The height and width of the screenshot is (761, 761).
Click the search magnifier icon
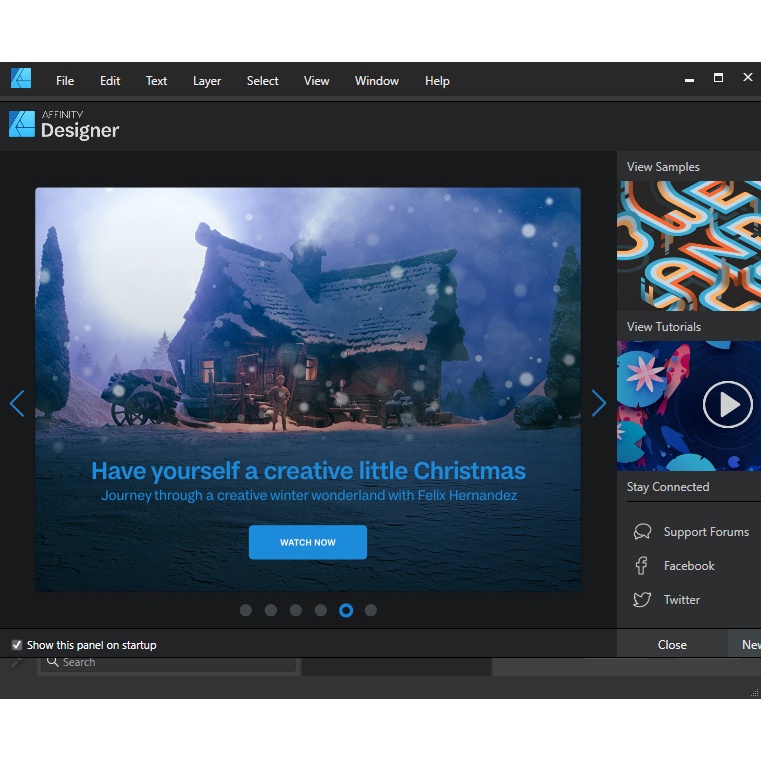53,661
